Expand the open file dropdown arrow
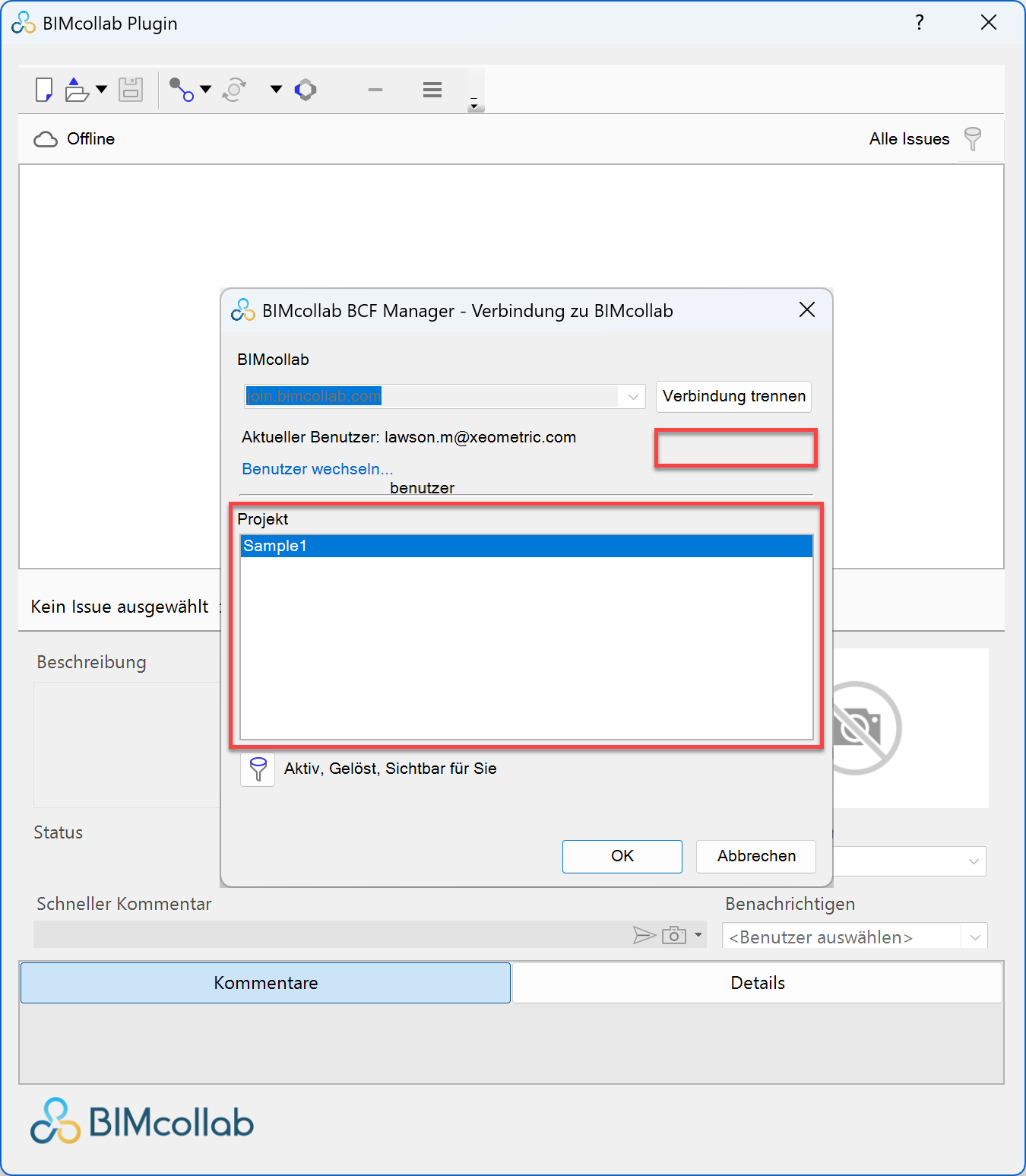The image size is (1026, 1176). (102, 90)
